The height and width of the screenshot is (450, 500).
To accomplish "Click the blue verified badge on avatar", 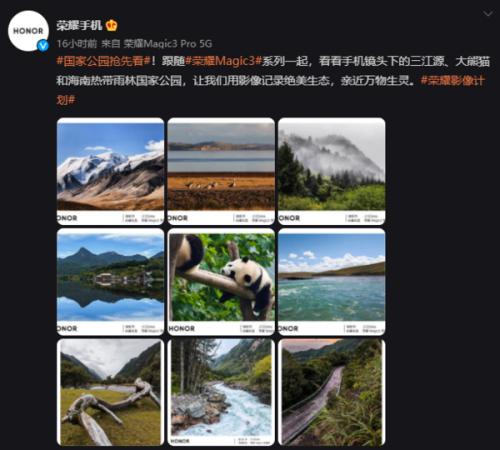I will 43,45.
